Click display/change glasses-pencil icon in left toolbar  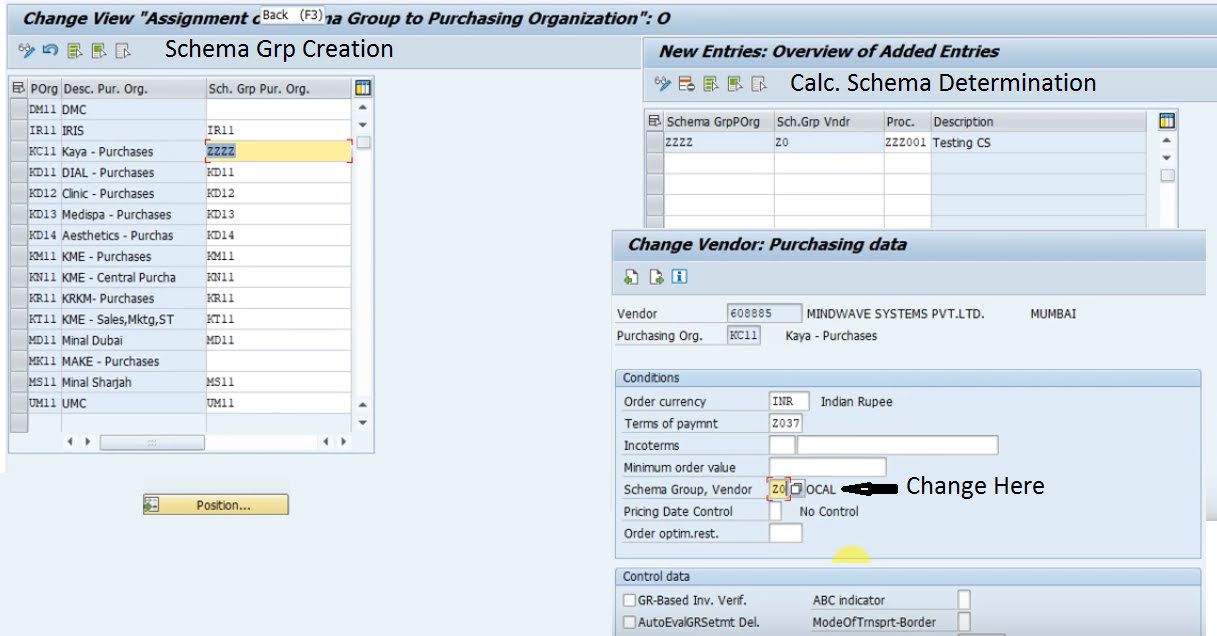pyautogui.click(x=26, y=50)
